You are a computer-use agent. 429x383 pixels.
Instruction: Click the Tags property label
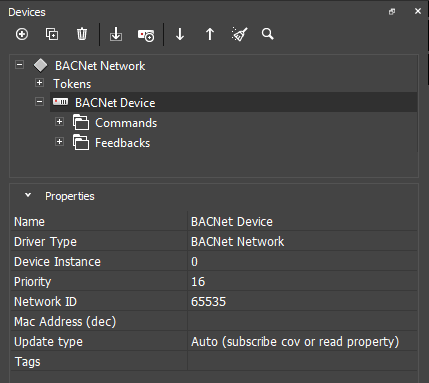(28, 362)
